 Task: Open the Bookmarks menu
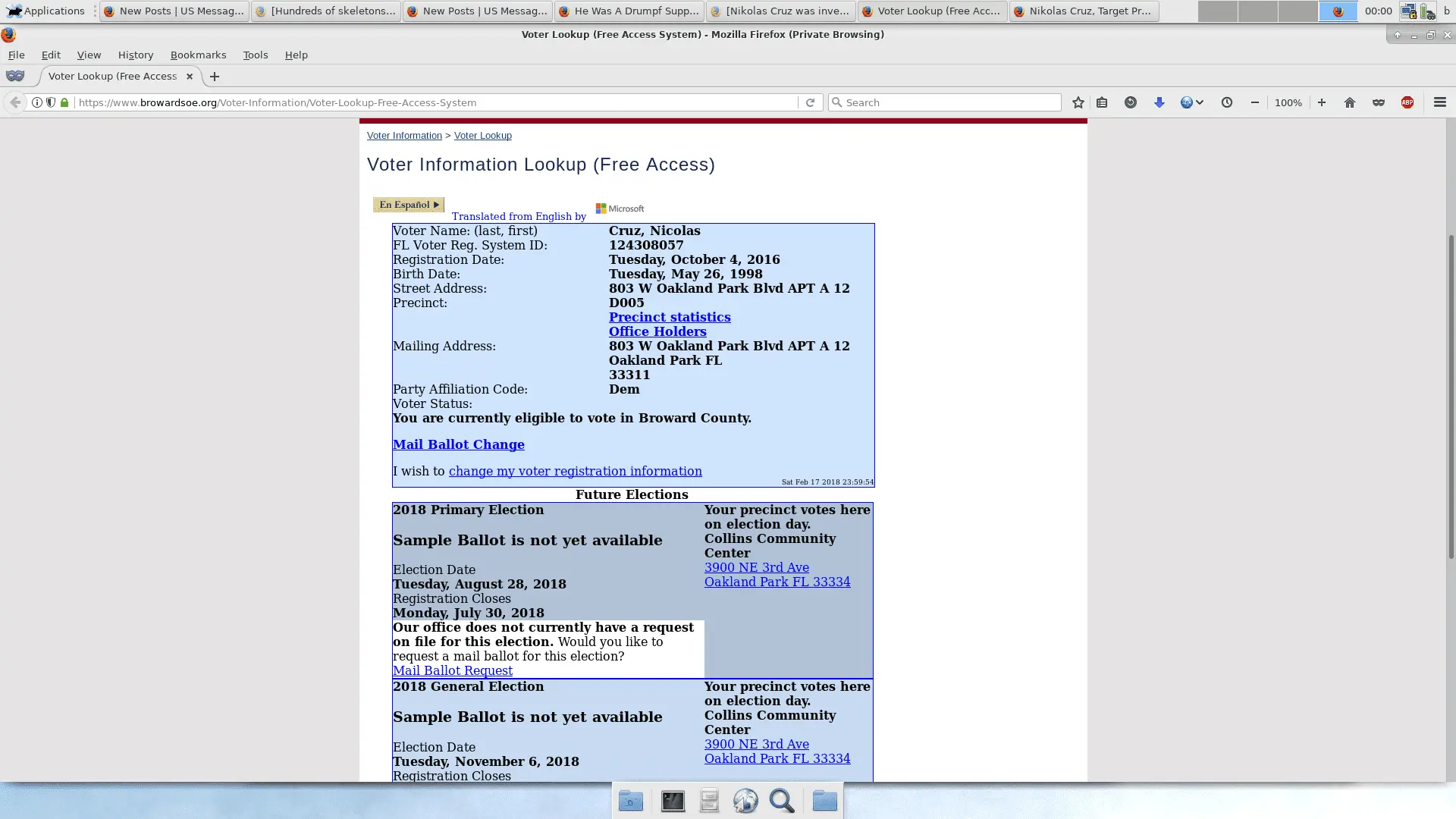[x=198, y=55]
